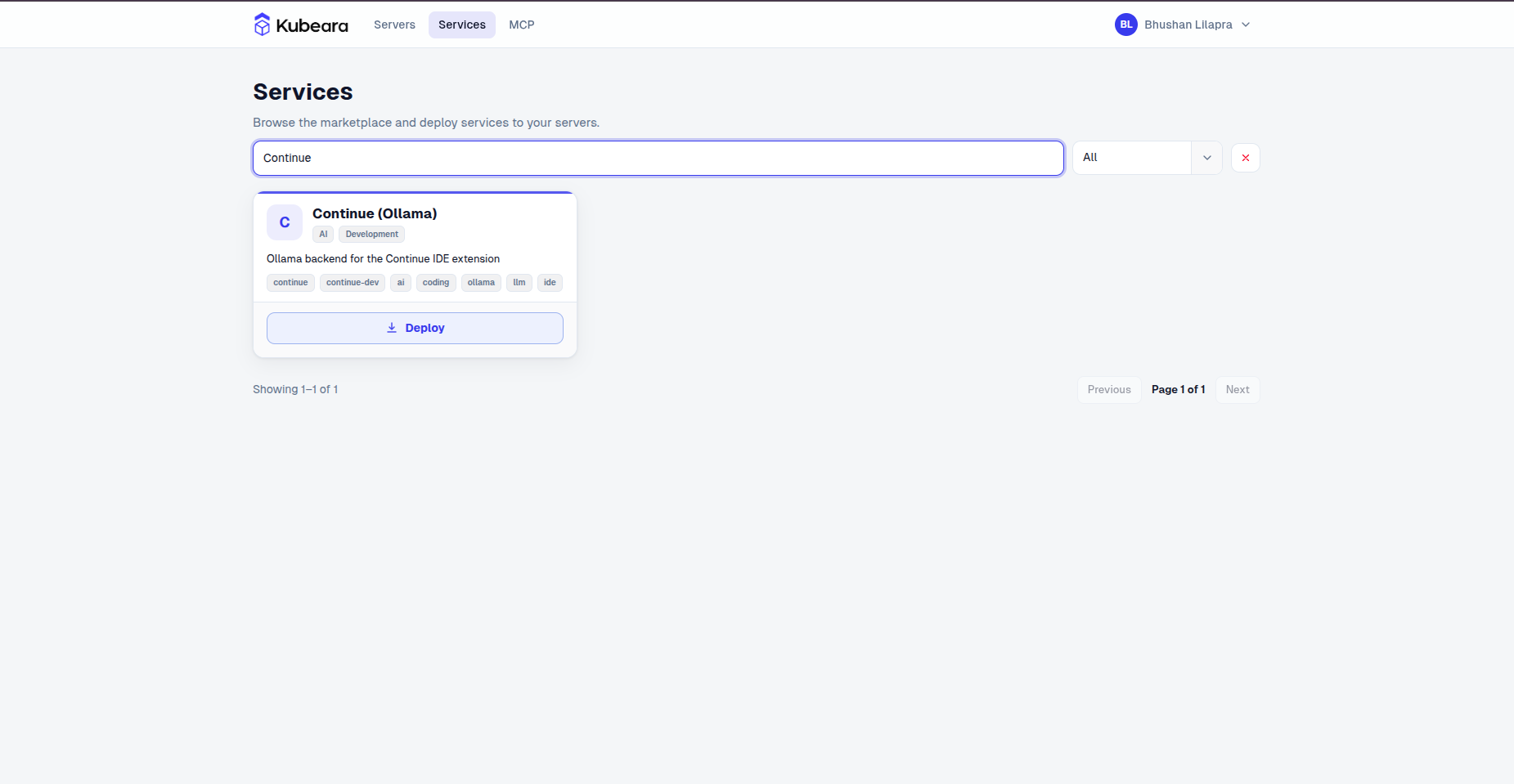1514x784 pixels.
Task: Click the Browse the marketplace subtitle
Action: coord(426,123)
